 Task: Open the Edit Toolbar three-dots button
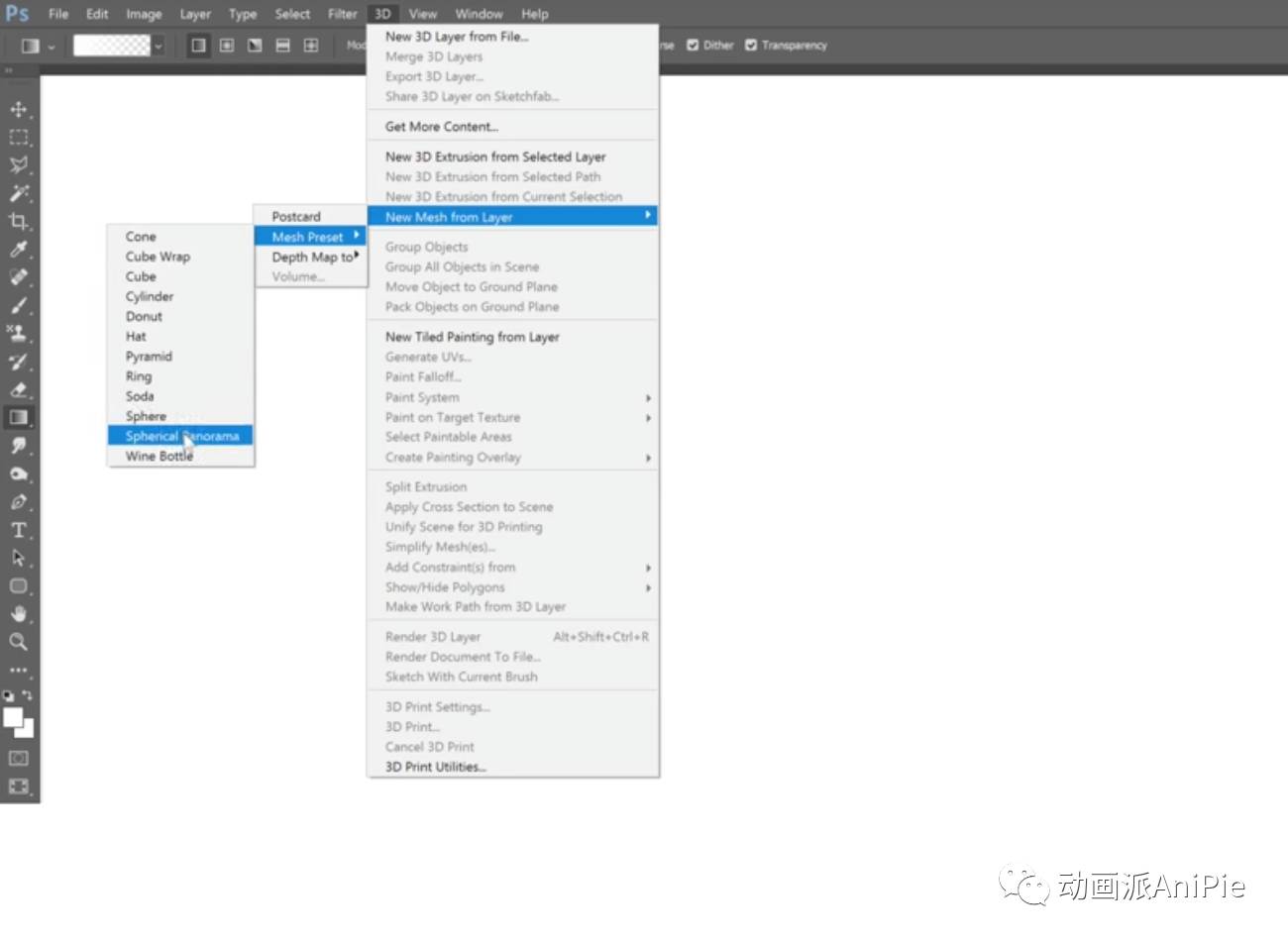tap(19, 670)
